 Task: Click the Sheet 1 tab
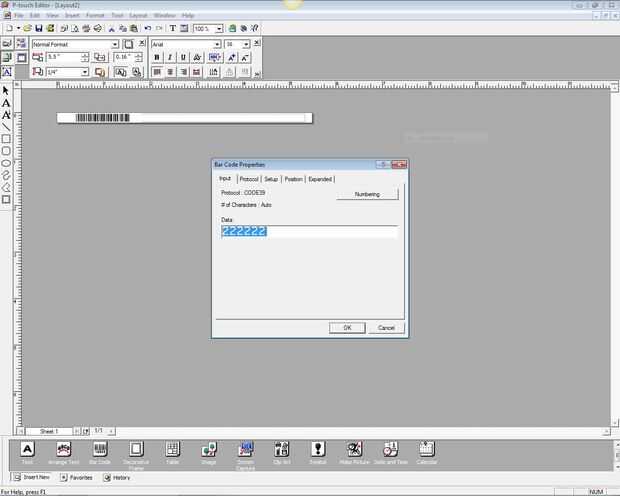[49, 431]
